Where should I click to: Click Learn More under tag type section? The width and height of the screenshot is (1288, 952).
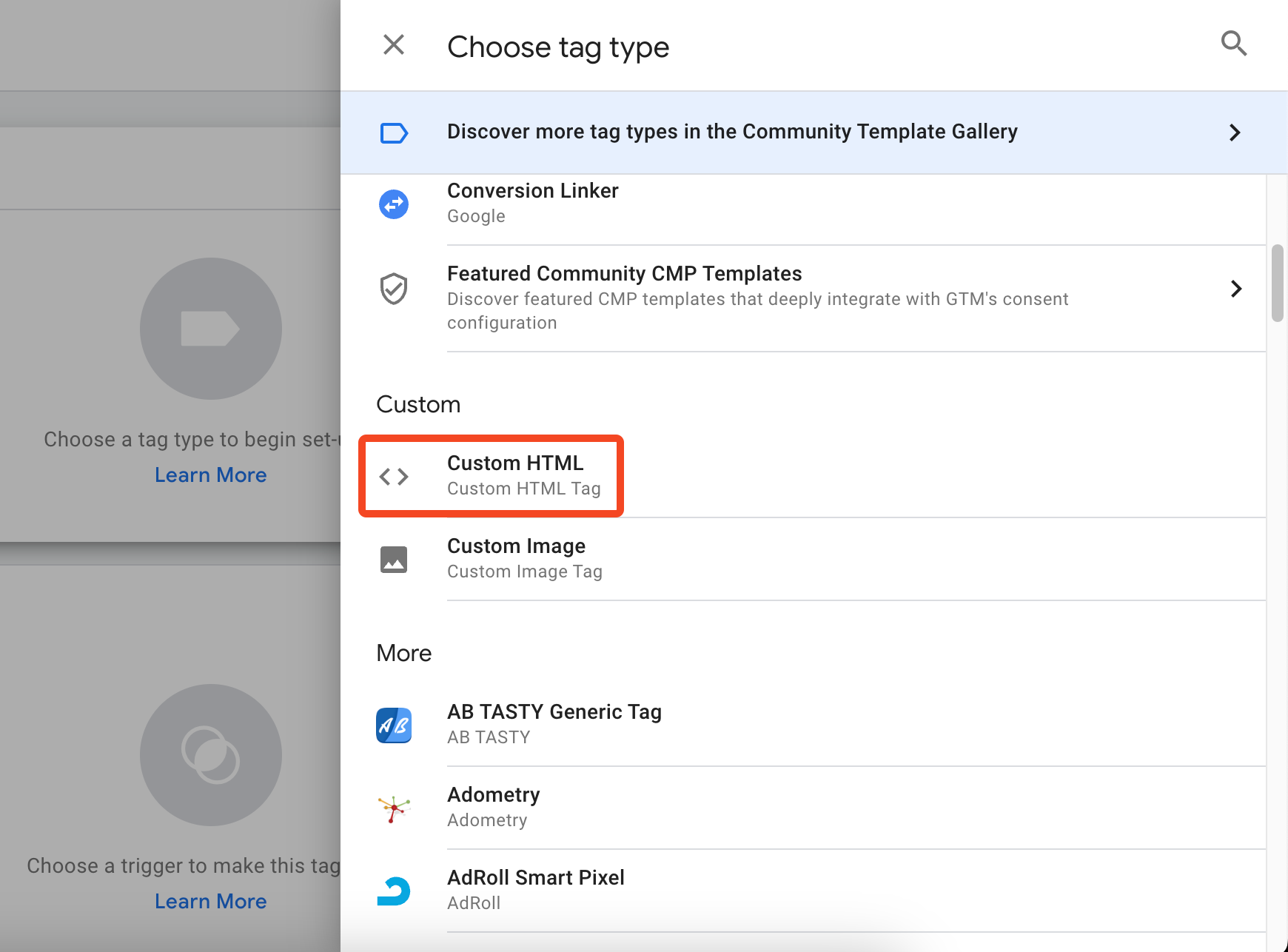point(210,475)
